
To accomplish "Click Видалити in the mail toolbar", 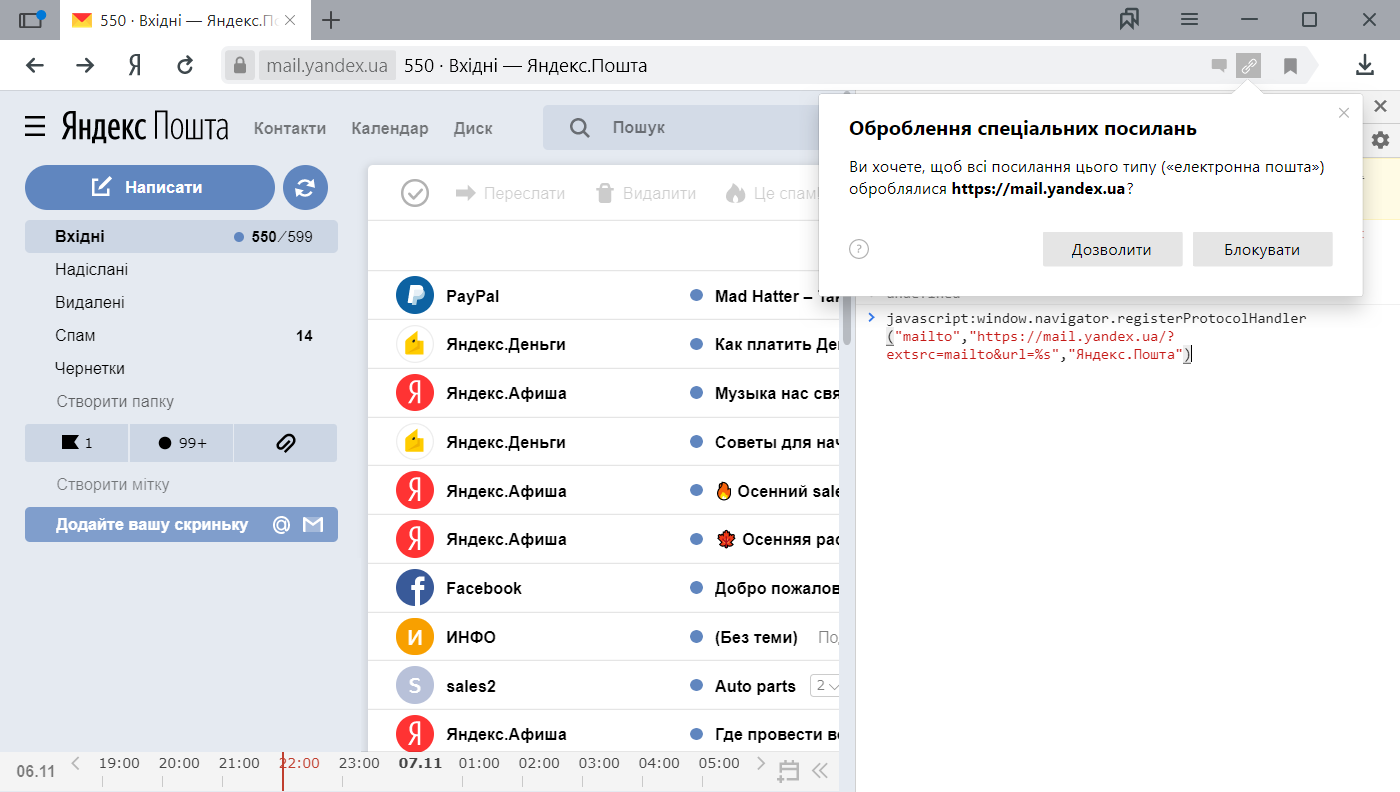I will coord(645,193).
